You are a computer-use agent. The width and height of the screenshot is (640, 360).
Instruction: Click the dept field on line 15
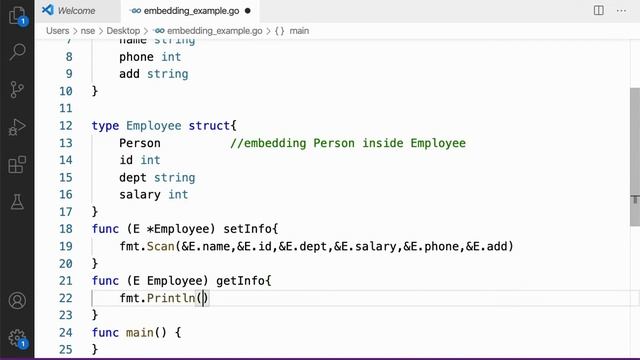[133, 178]
